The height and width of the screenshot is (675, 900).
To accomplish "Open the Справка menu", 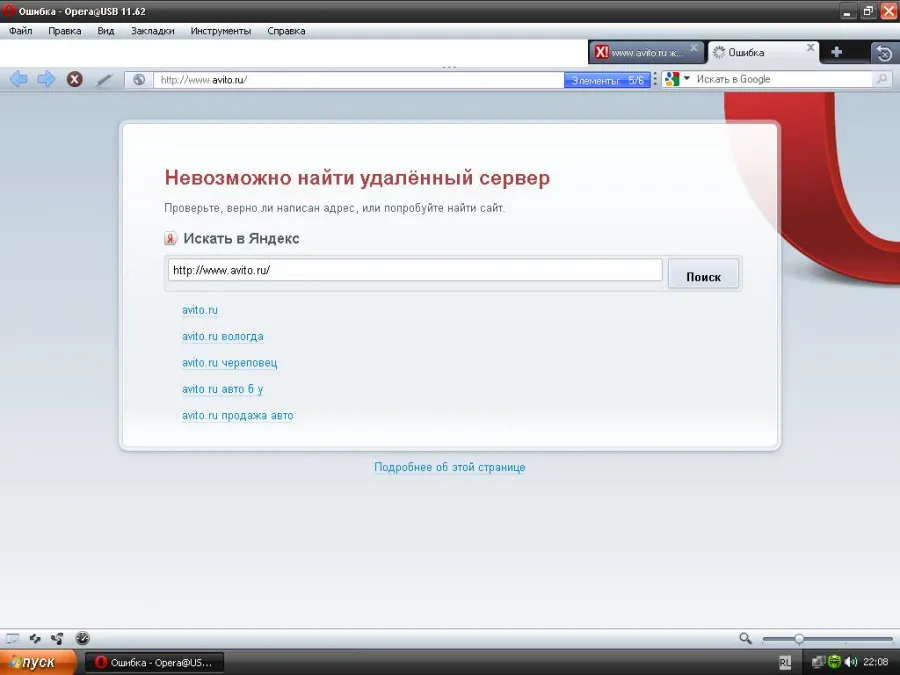I will point(286,31).
